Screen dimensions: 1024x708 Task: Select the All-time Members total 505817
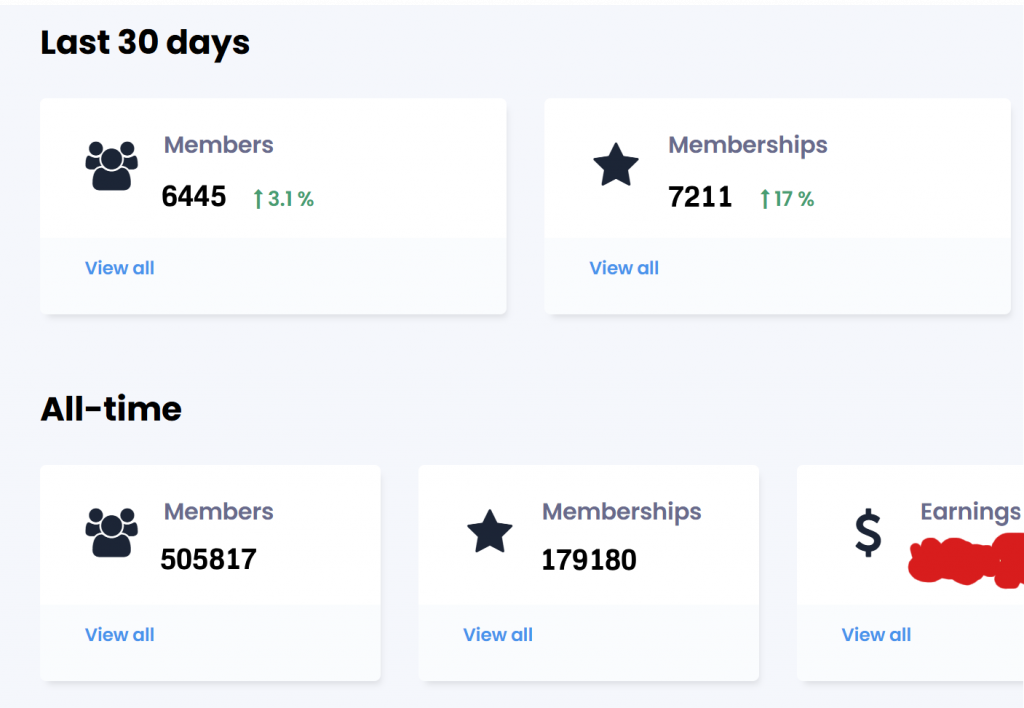coord(209,560)
